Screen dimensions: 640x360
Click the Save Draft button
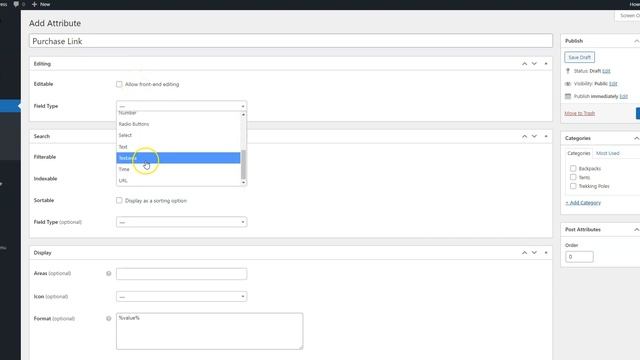(x=580, y=57)
